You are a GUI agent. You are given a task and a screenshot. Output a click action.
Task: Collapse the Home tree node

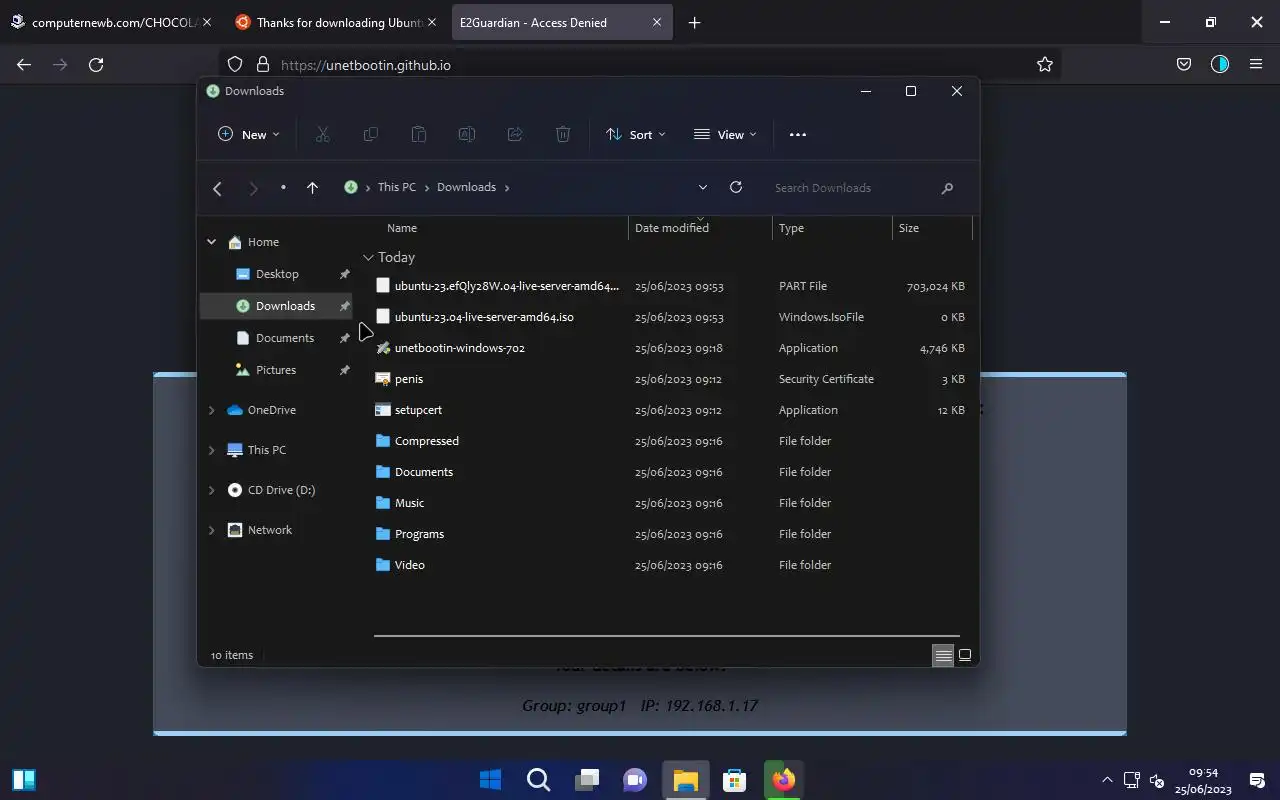pos(211,242)
